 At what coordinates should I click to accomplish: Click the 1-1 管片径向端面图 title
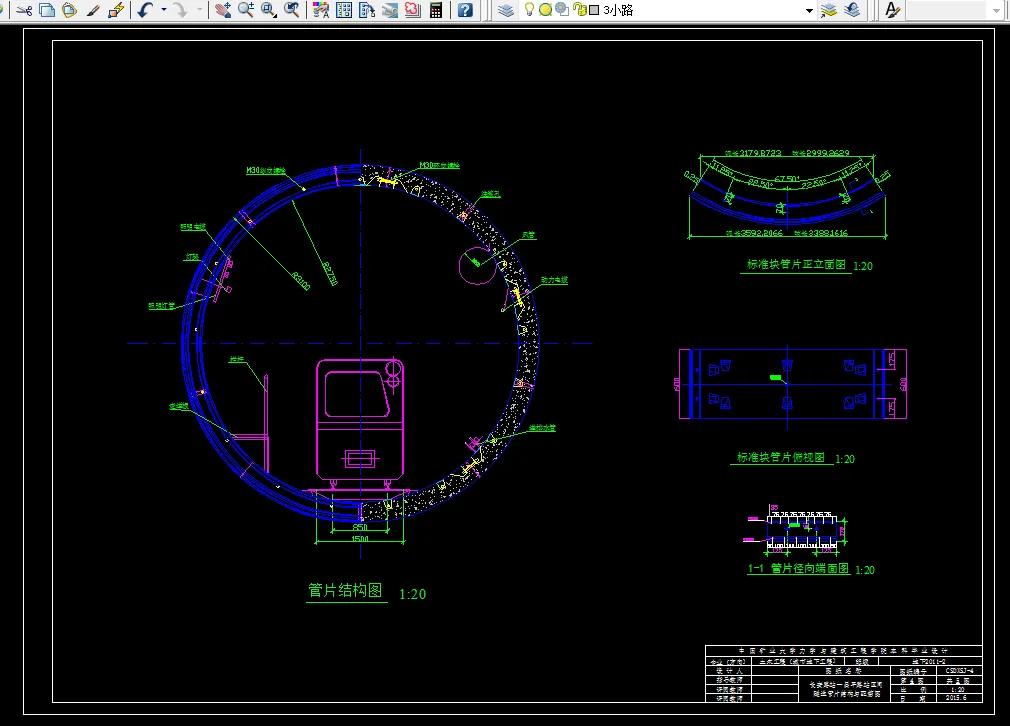[798, 568]
